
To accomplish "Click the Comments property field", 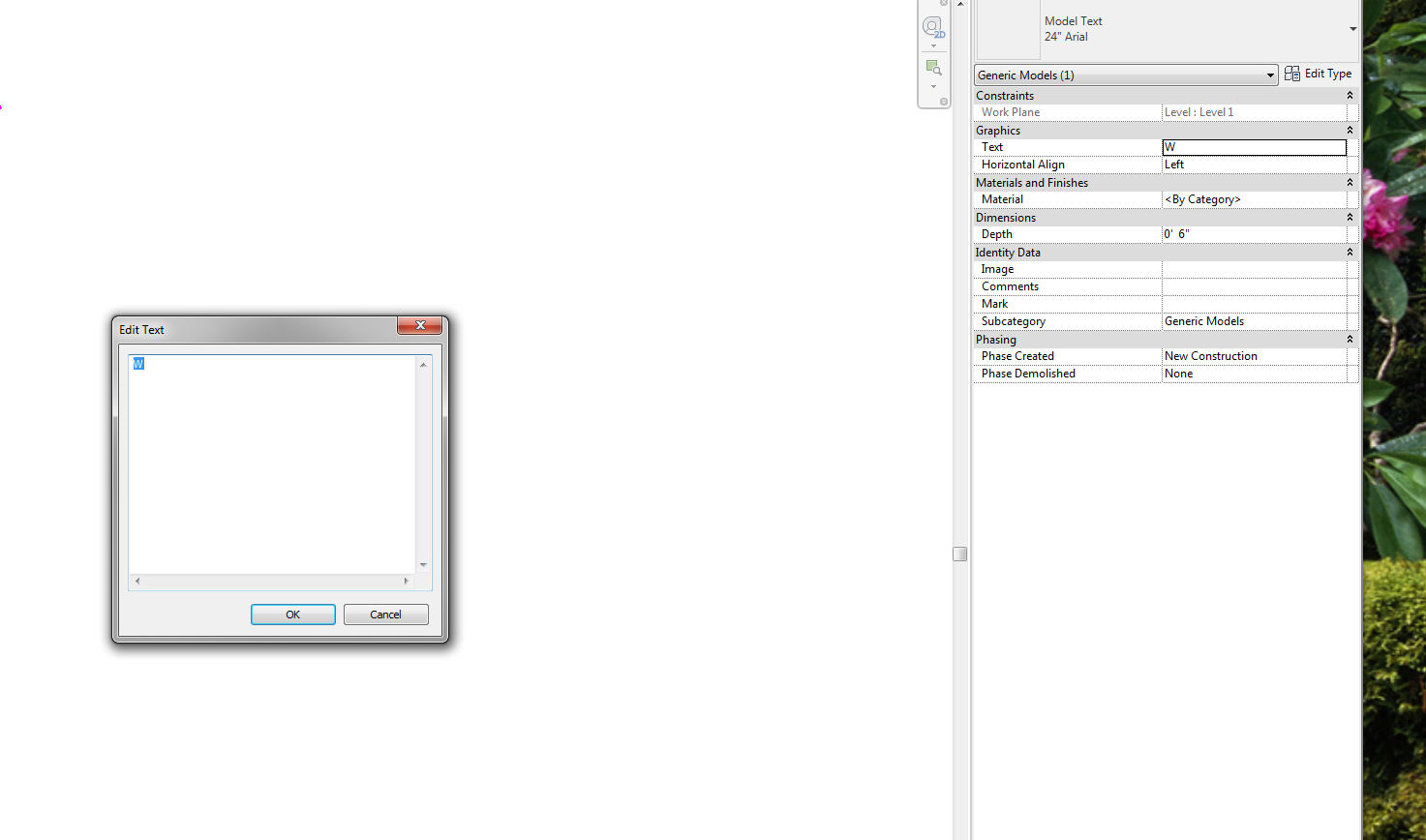I will 1254,285.
